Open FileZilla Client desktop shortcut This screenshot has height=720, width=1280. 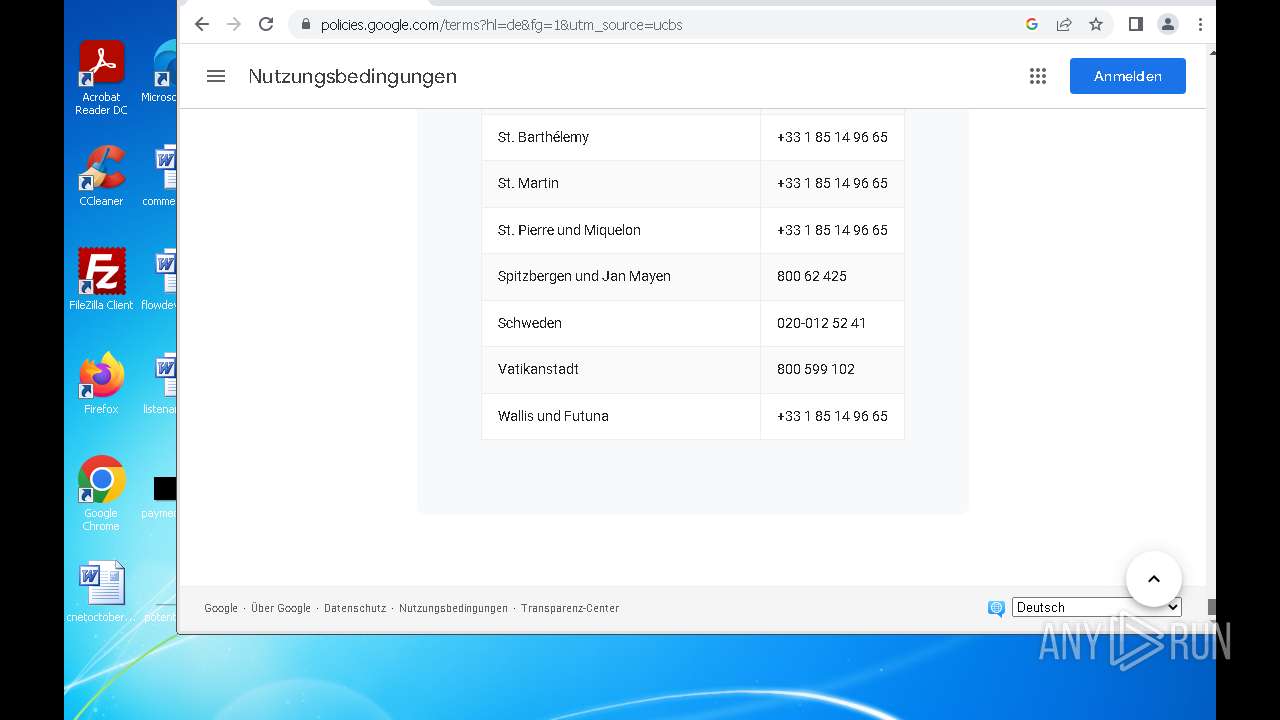(101, 279)
